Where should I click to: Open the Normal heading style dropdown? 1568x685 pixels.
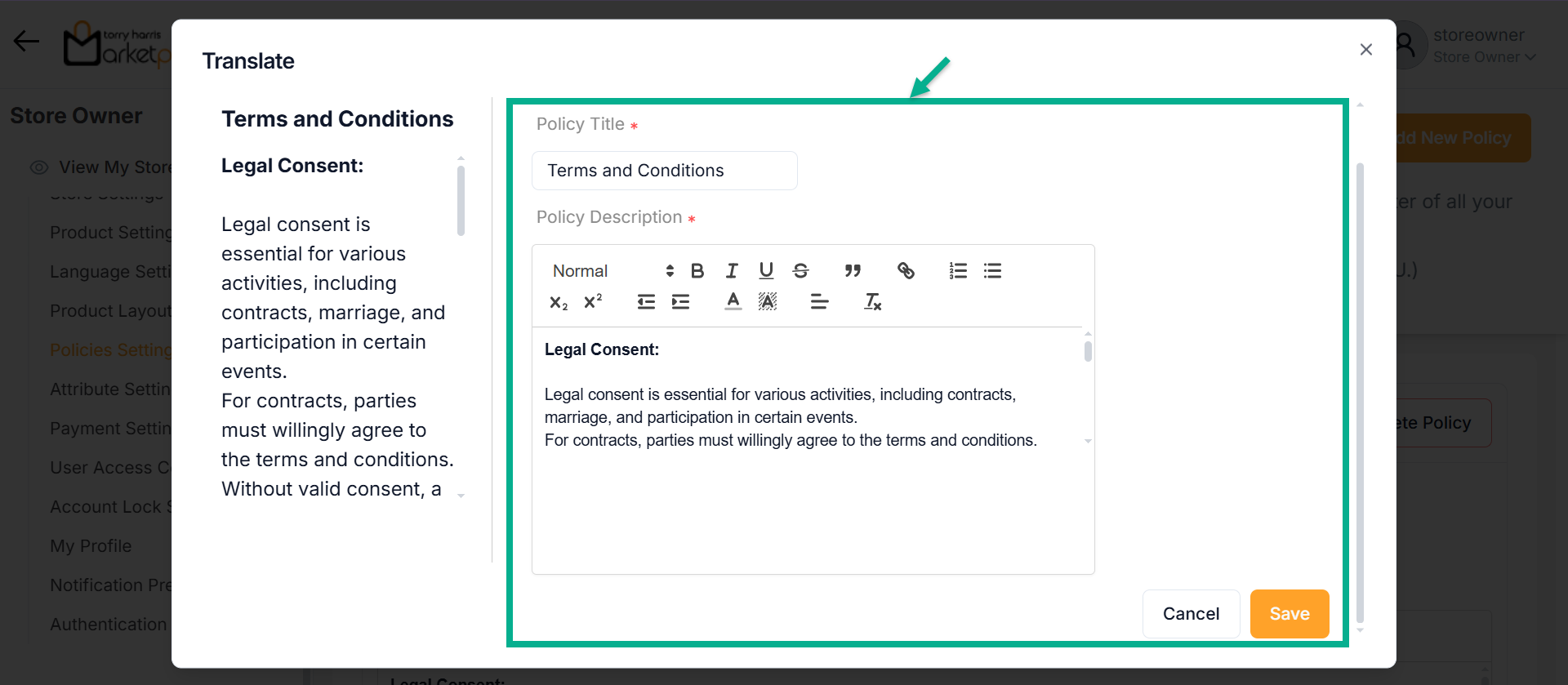coord(612,271)
